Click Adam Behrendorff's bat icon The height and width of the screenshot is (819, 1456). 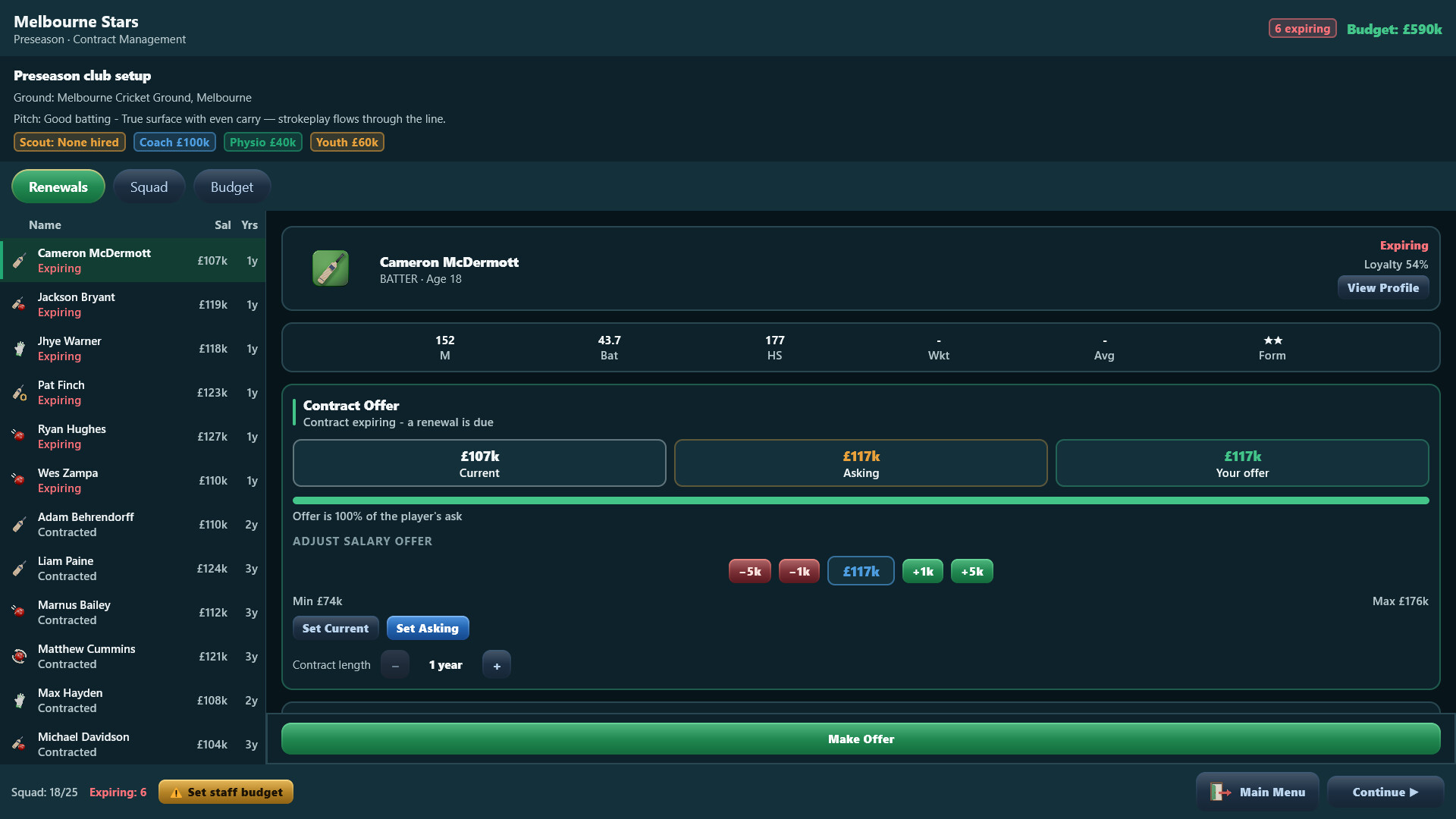click(20, 525)
